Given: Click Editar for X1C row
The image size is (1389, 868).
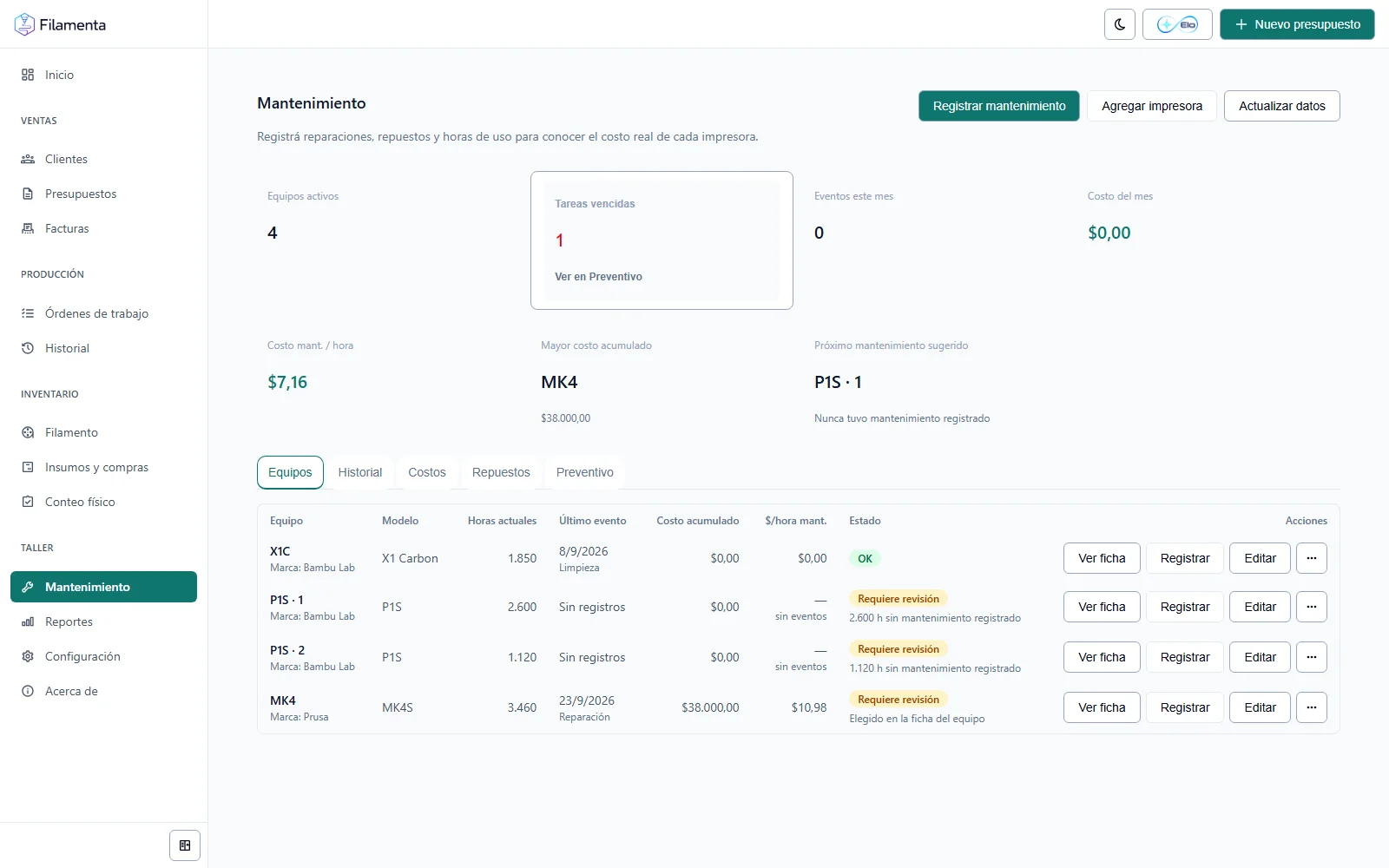Looking at the screenshot, I should click(x=1260, y=558).
